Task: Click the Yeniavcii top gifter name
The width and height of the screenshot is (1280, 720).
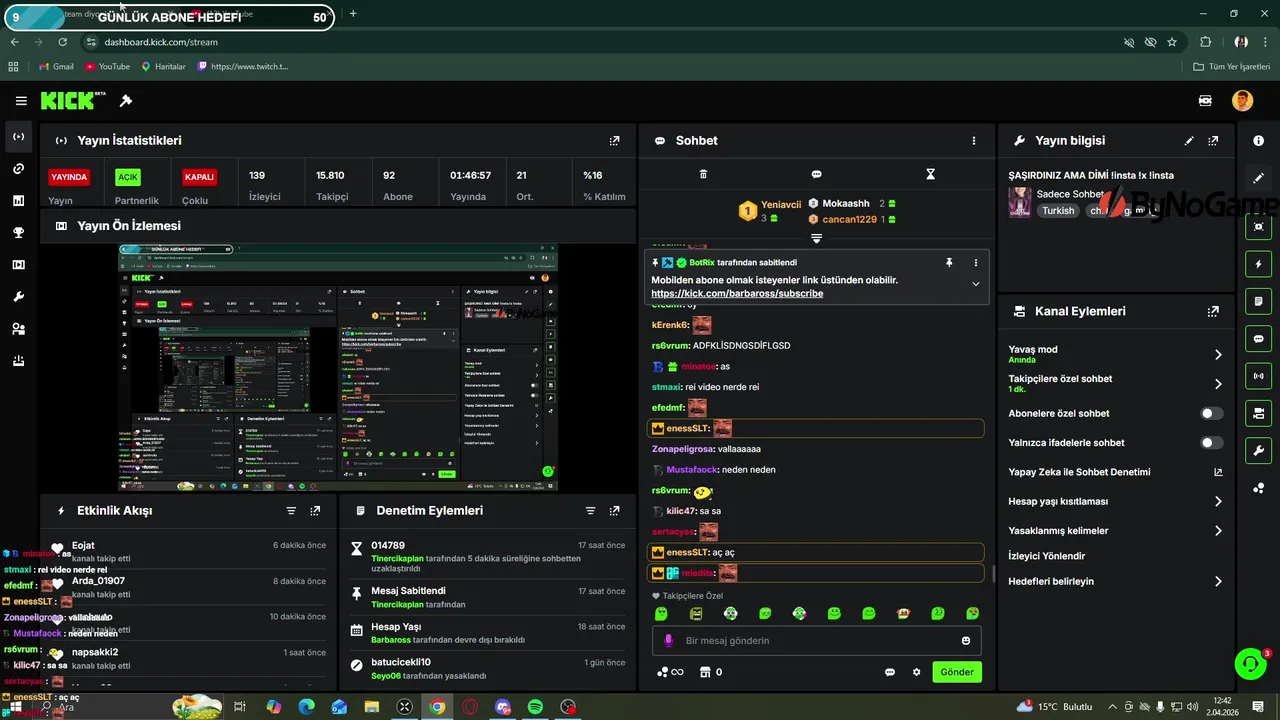Action: (x=781, y=205)
